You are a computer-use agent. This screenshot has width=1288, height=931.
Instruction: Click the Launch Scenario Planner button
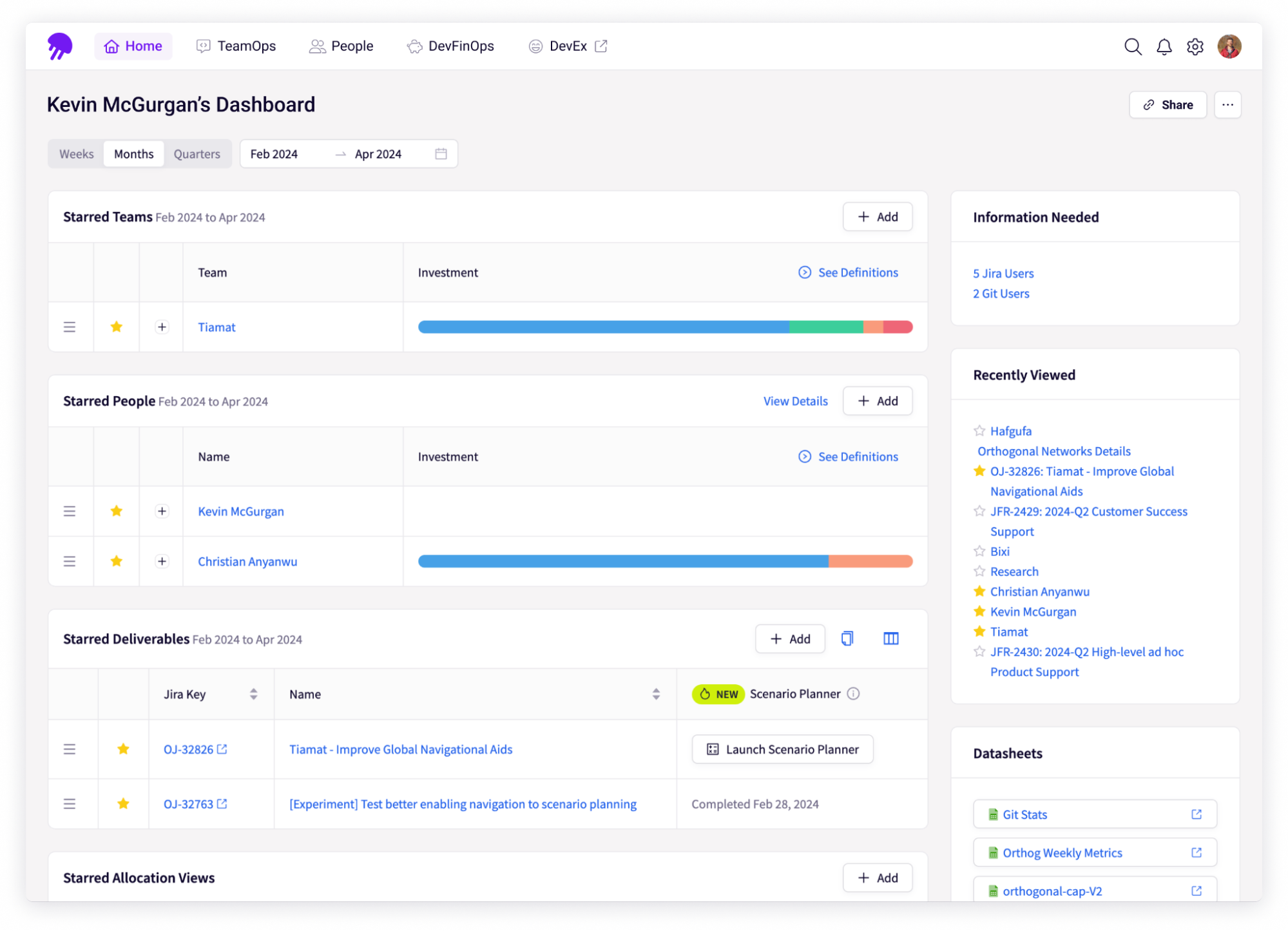click(x=782, y=749)
